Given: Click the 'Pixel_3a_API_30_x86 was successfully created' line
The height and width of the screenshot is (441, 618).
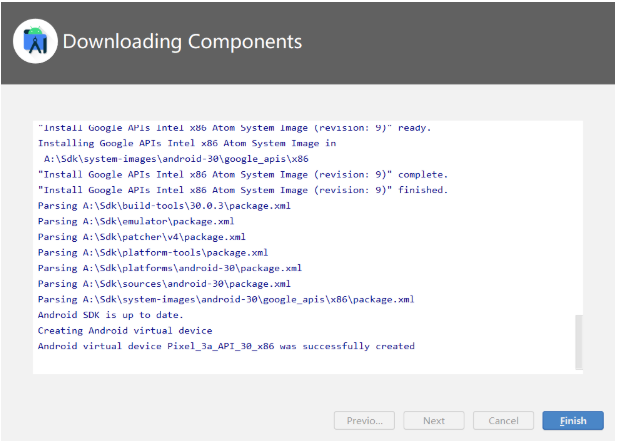Looking at the screenshot, I should pyautogui.click(x=226, y=346).
